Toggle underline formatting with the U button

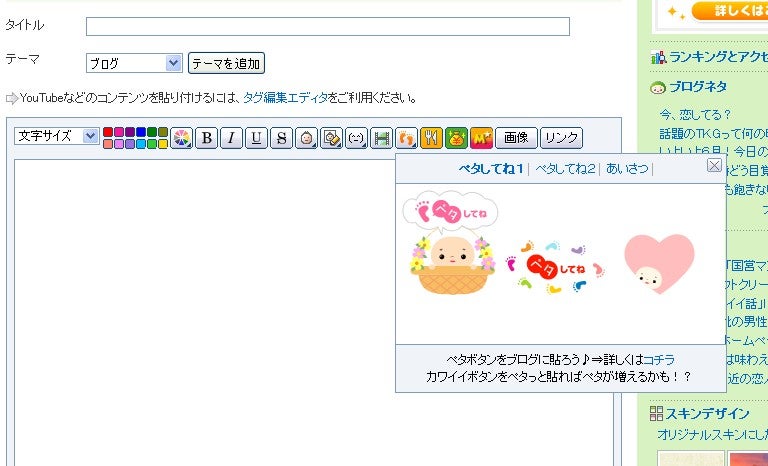point(256,138)
